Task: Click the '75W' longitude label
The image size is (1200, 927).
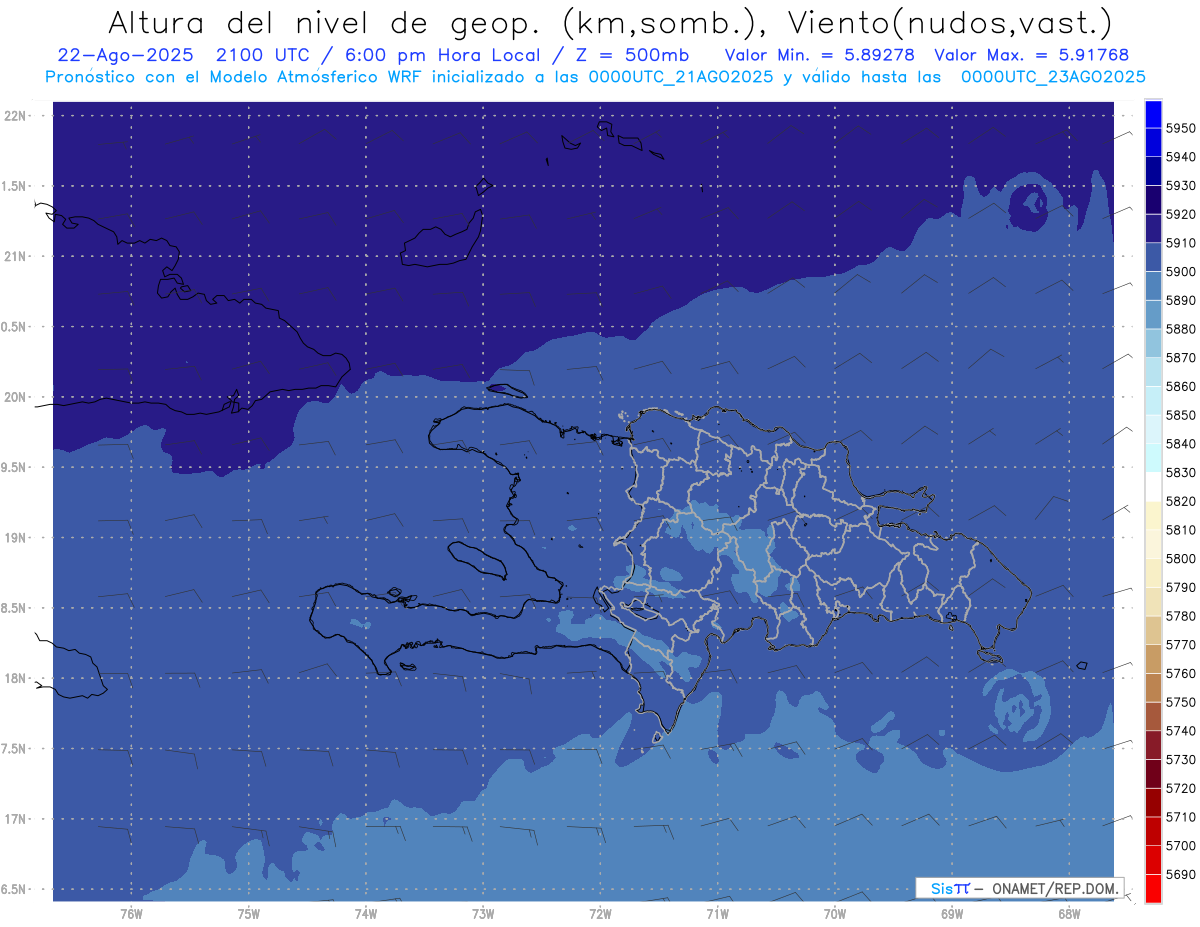Action: coord(249,913)
